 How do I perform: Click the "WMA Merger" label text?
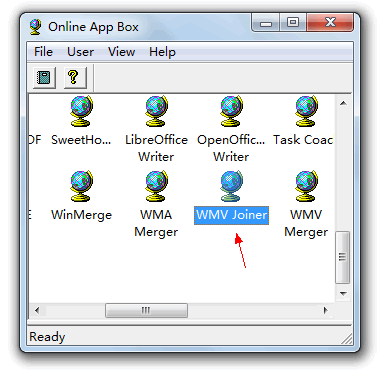tap(156, 223)
